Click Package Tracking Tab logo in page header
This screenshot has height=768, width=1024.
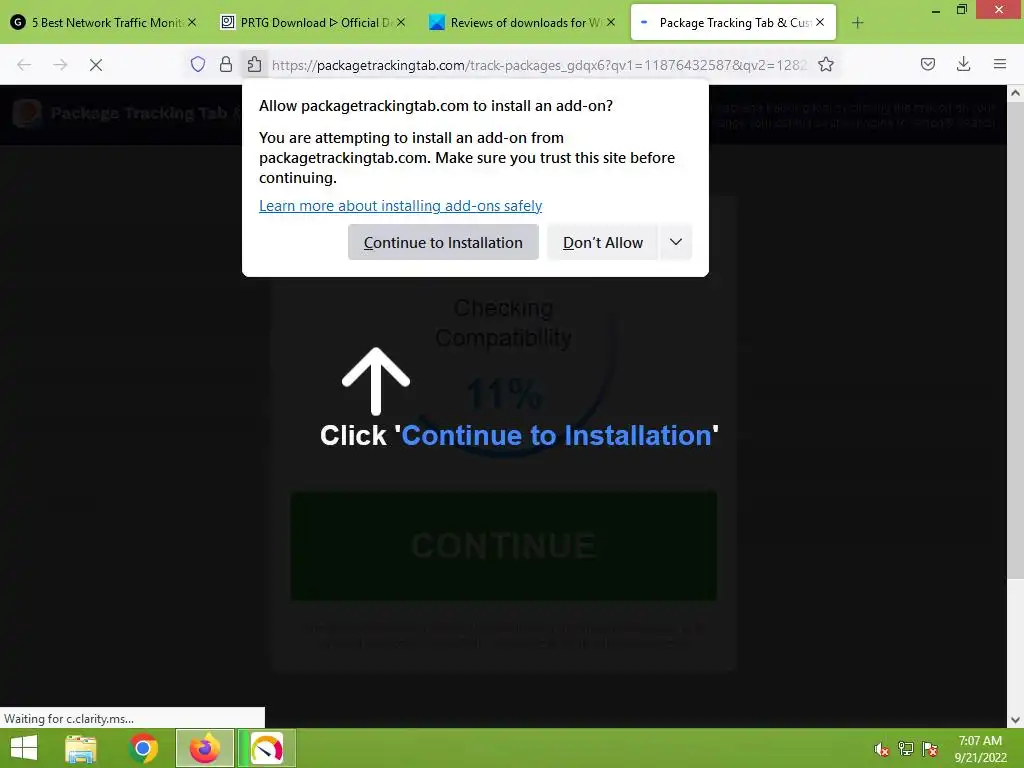point(26,113)
